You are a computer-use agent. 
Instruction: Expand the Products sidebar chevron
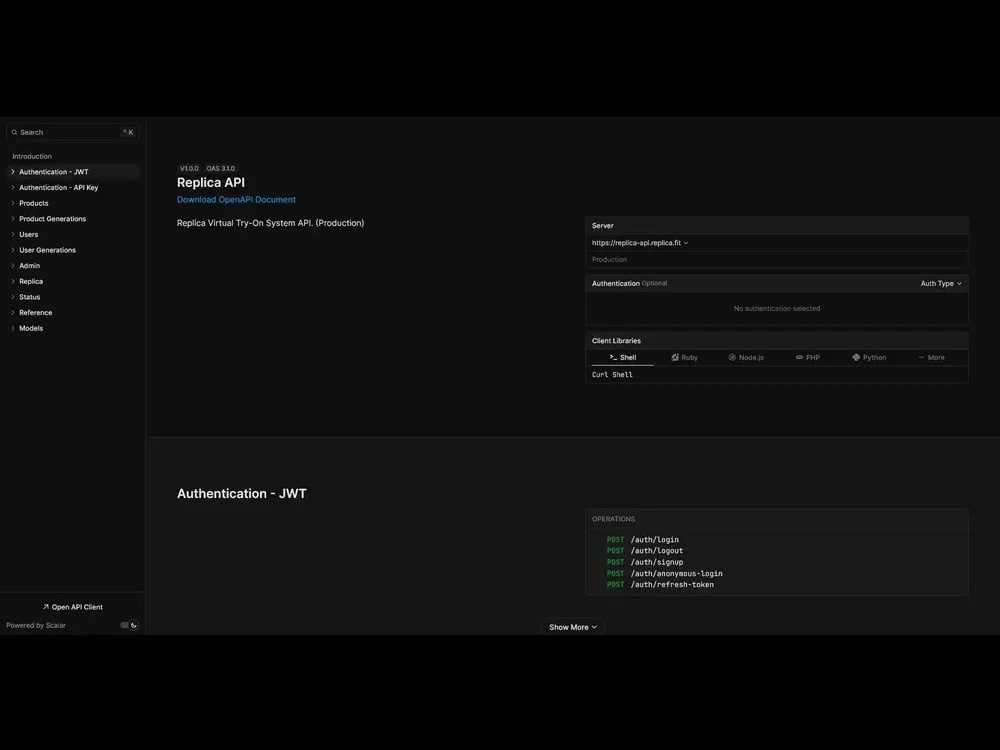coord(13,203)
